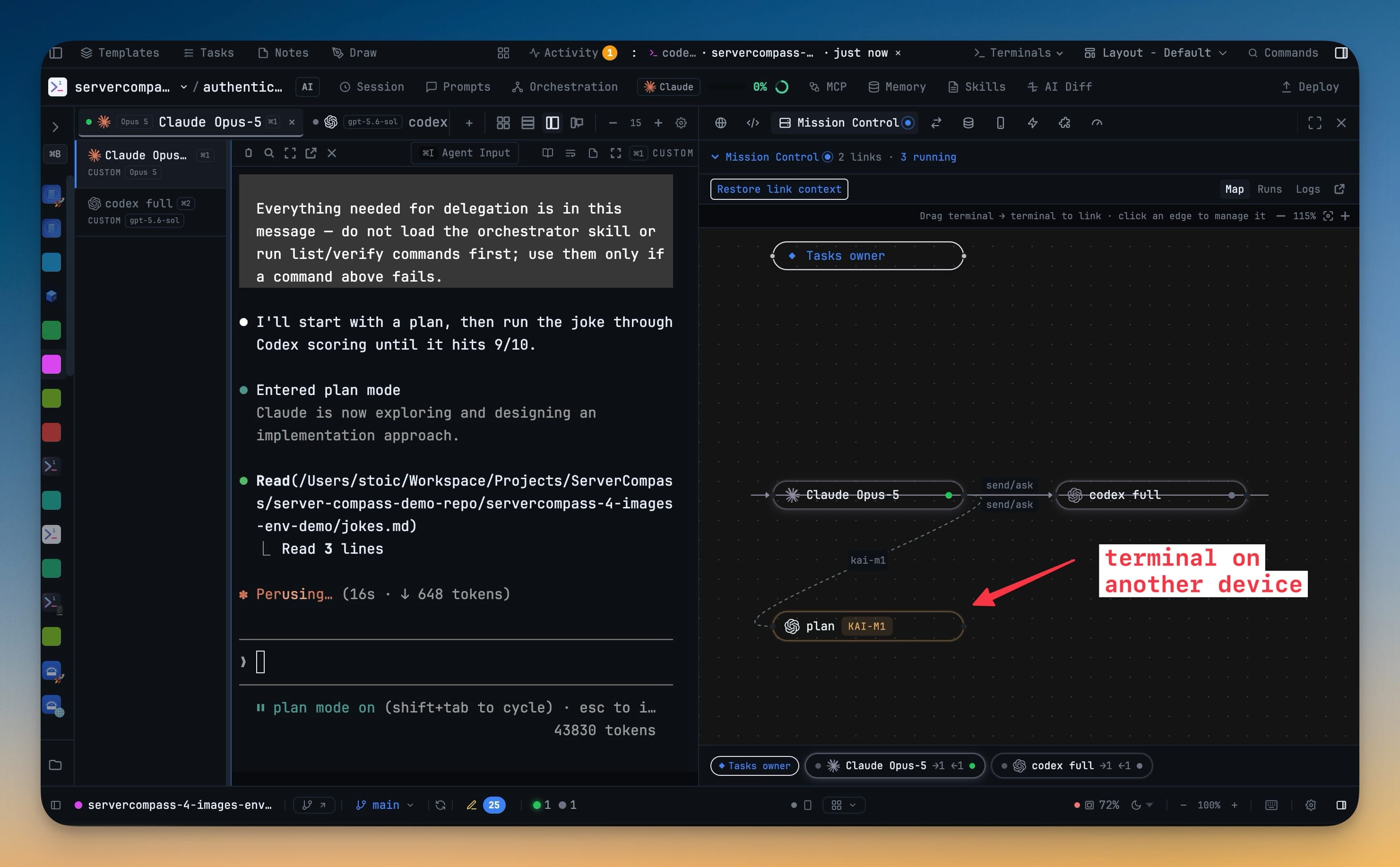Open the Memory panel
Image resolution: width=1400 pixels, height=867 pixels.
pos(897,86)
